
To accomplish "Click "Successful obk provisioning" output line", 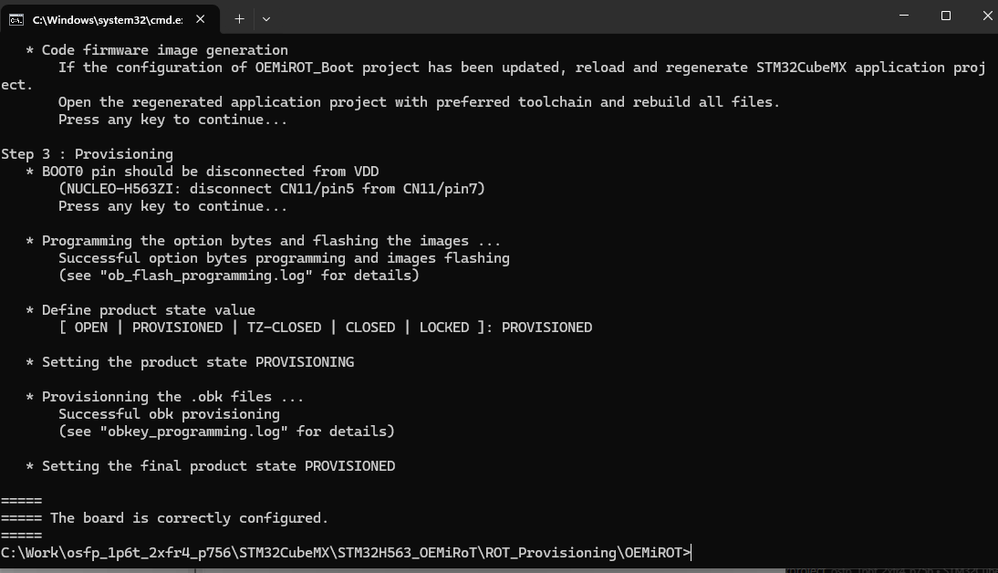I will tap(169, 414).
